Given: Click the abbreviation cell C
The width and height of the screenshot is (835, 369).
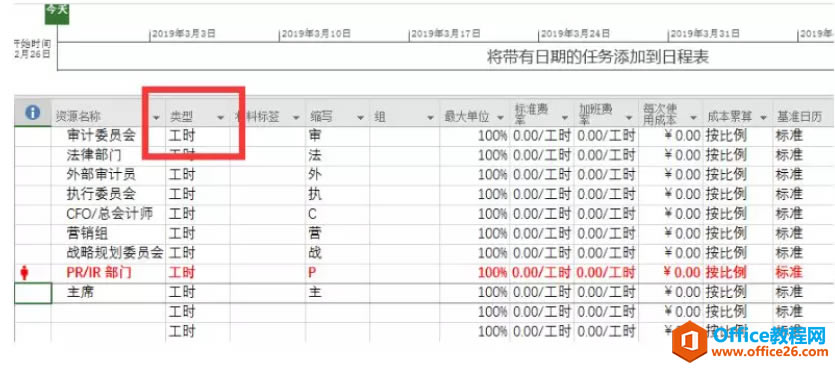Looking at the screenshot, I should click(x=337, y=214).
